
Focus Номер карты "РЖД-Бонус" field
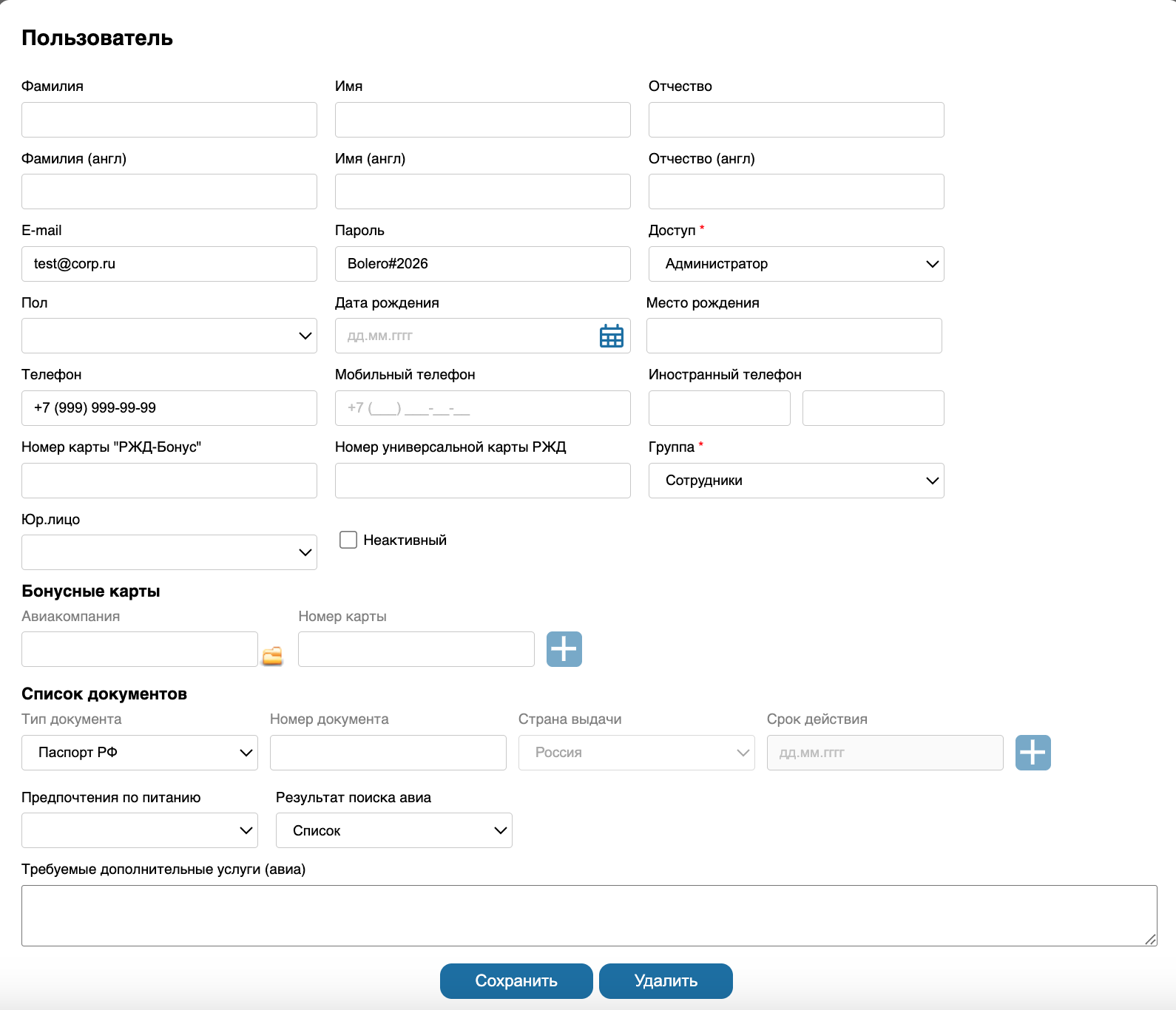[169, 481]
